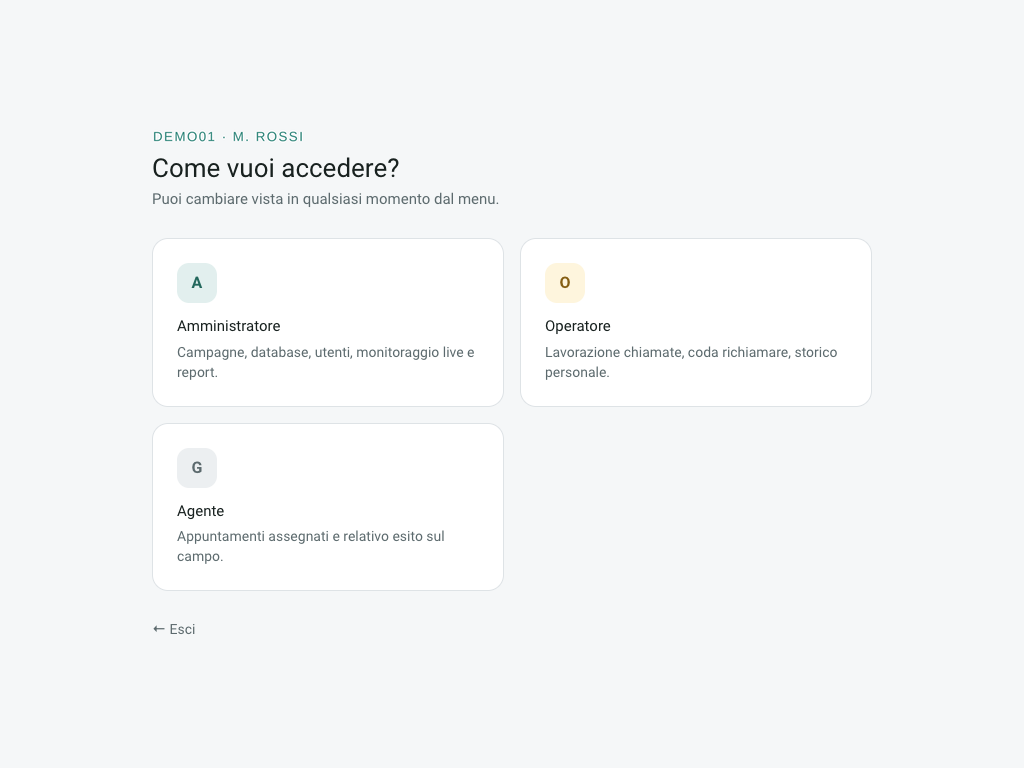Viewport: 1024px width, 768px height.
Task: Click the gray 'G' Agente icon
Action: click(197, 468)
